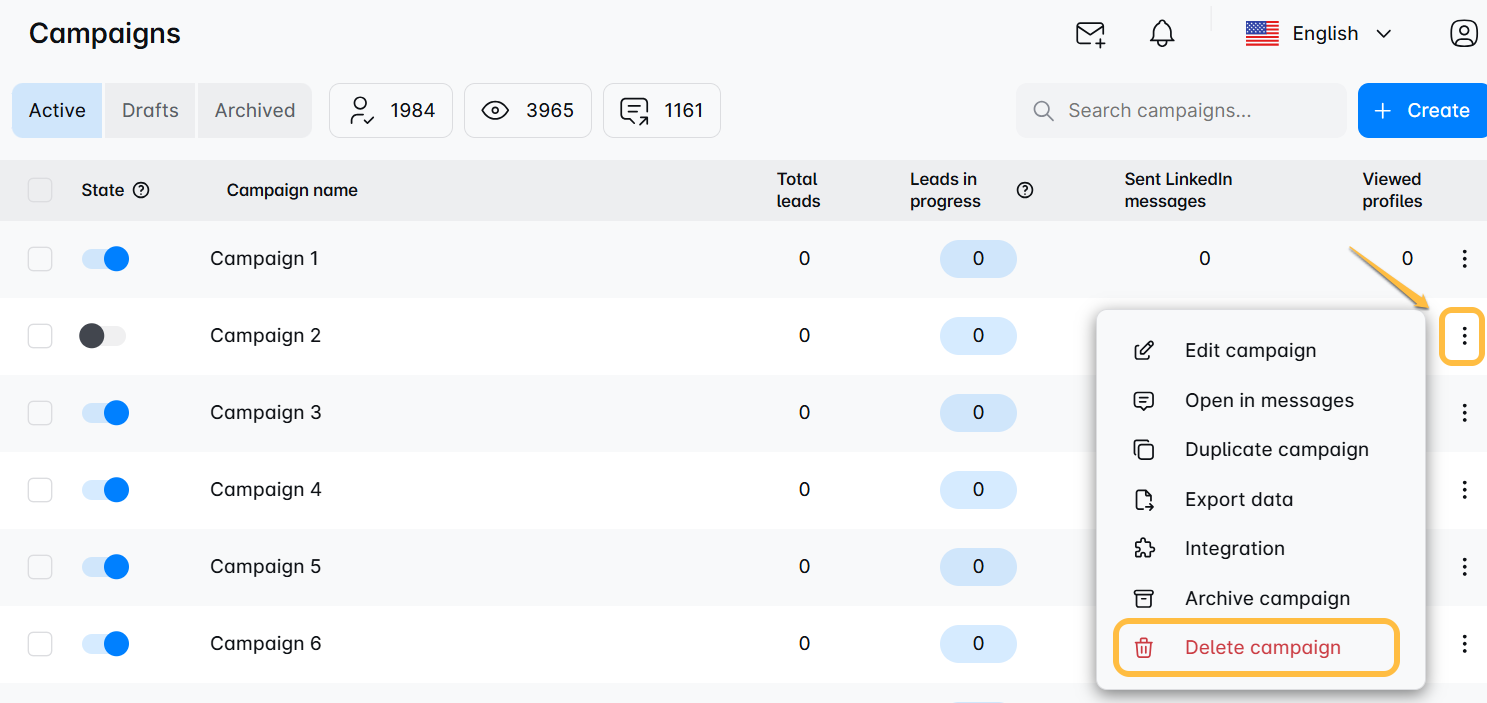Image resolution: width=1487 pixels, height=703 pixels.
Task: Switch to the Drafts tab
Action: [150, 110]
